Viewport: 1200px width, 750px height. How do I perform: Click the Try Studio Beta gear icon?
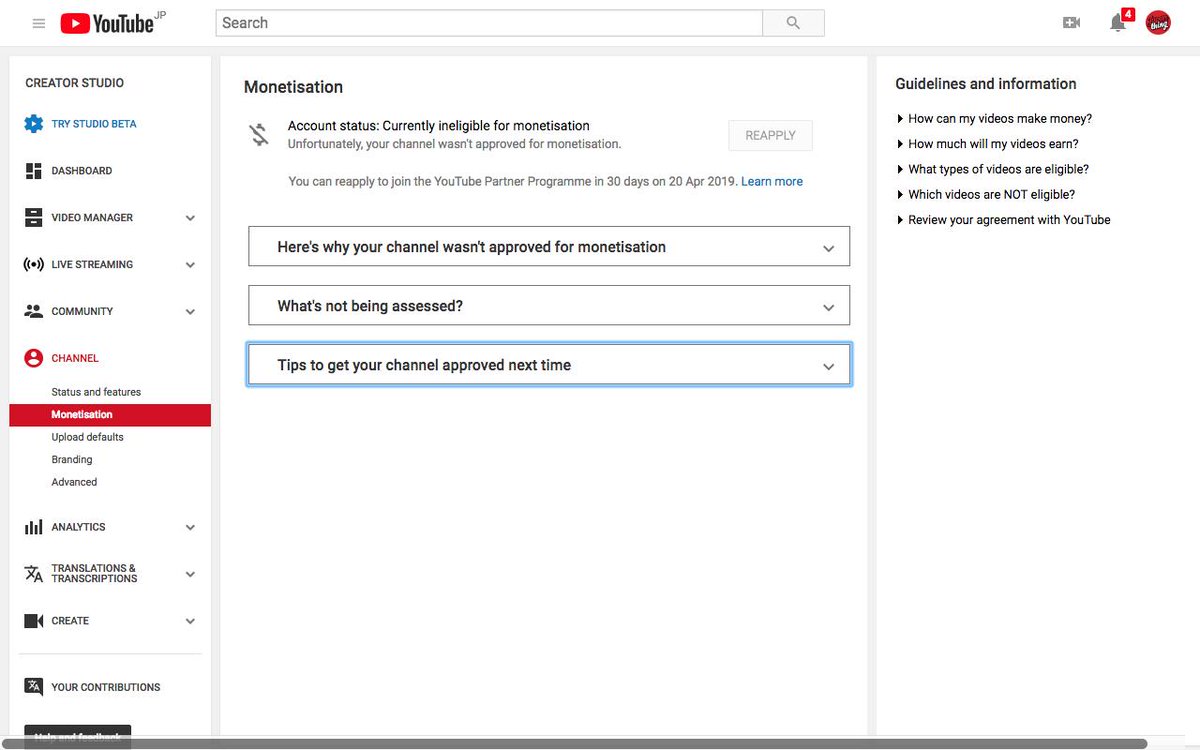click(34, 124)
